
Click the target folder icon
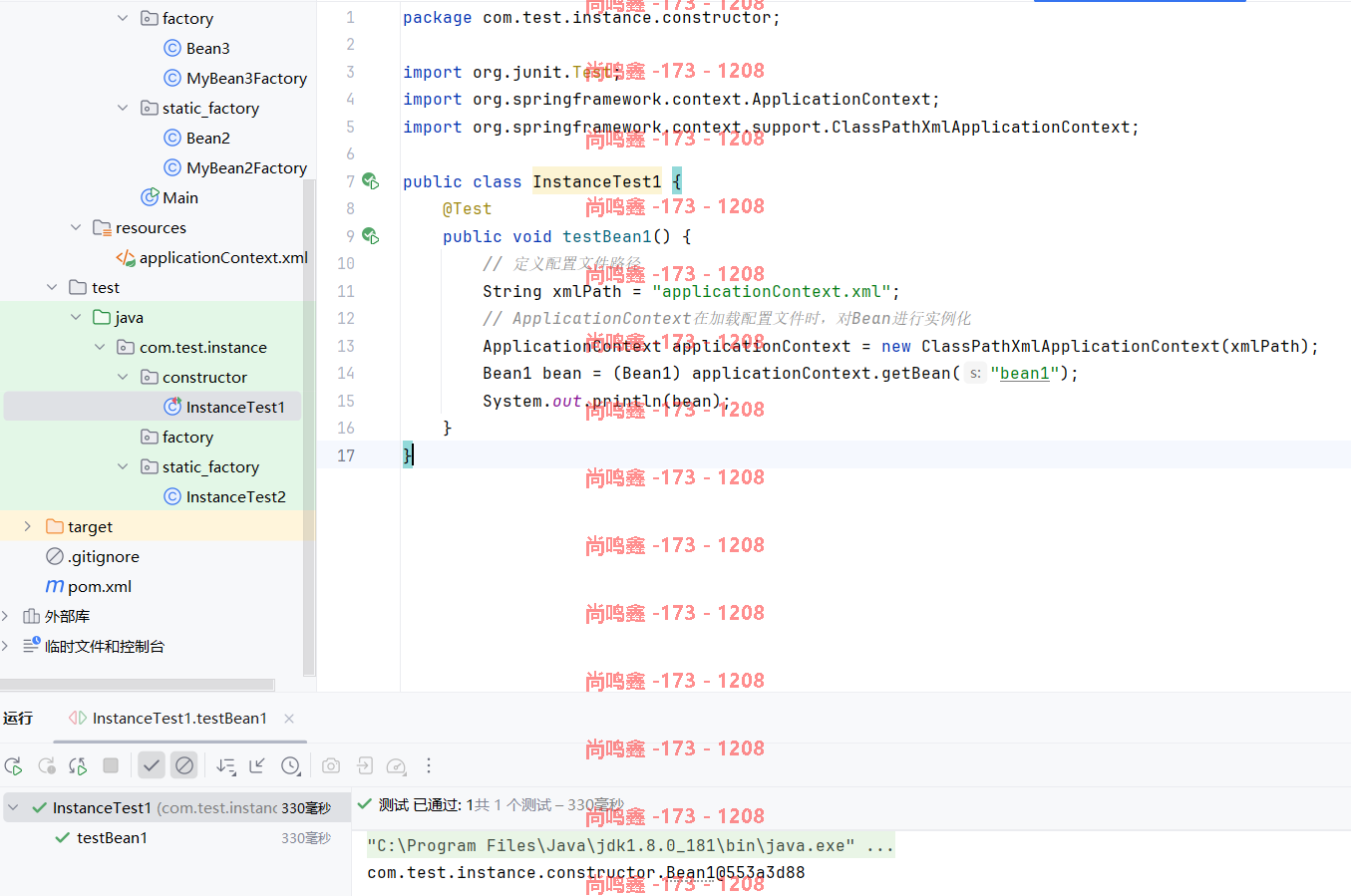point(55,526)
